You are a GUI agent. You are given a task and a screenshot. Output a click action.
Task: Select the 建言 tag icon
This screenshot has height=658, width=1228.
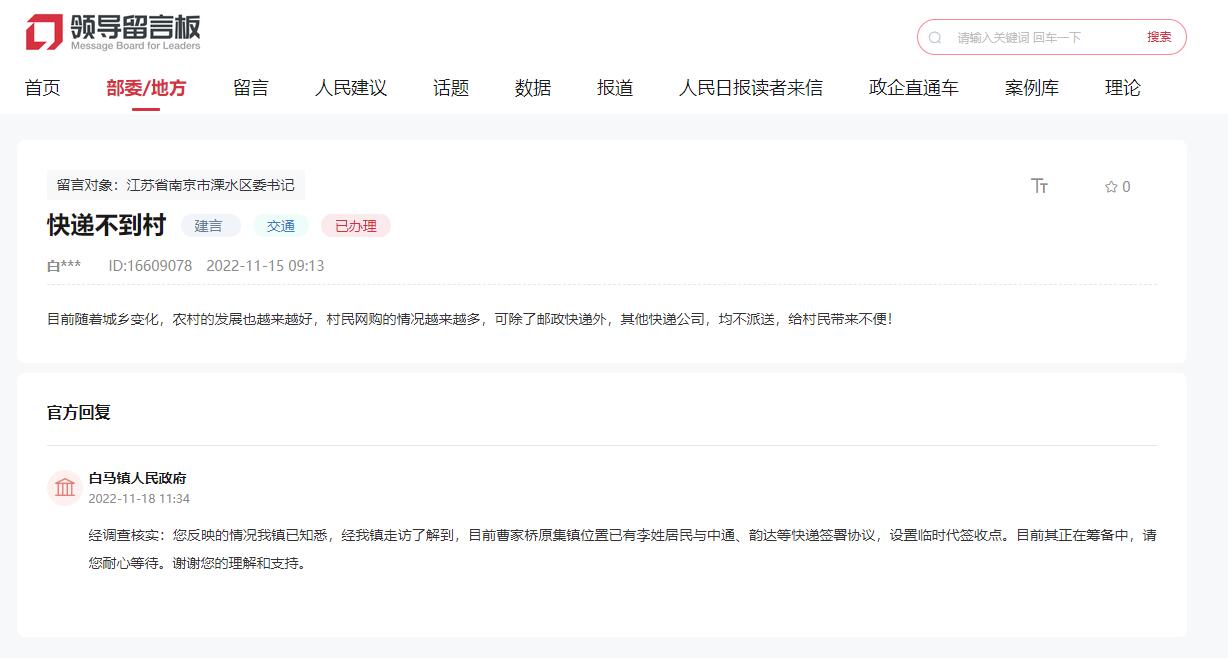coord(210,226)
